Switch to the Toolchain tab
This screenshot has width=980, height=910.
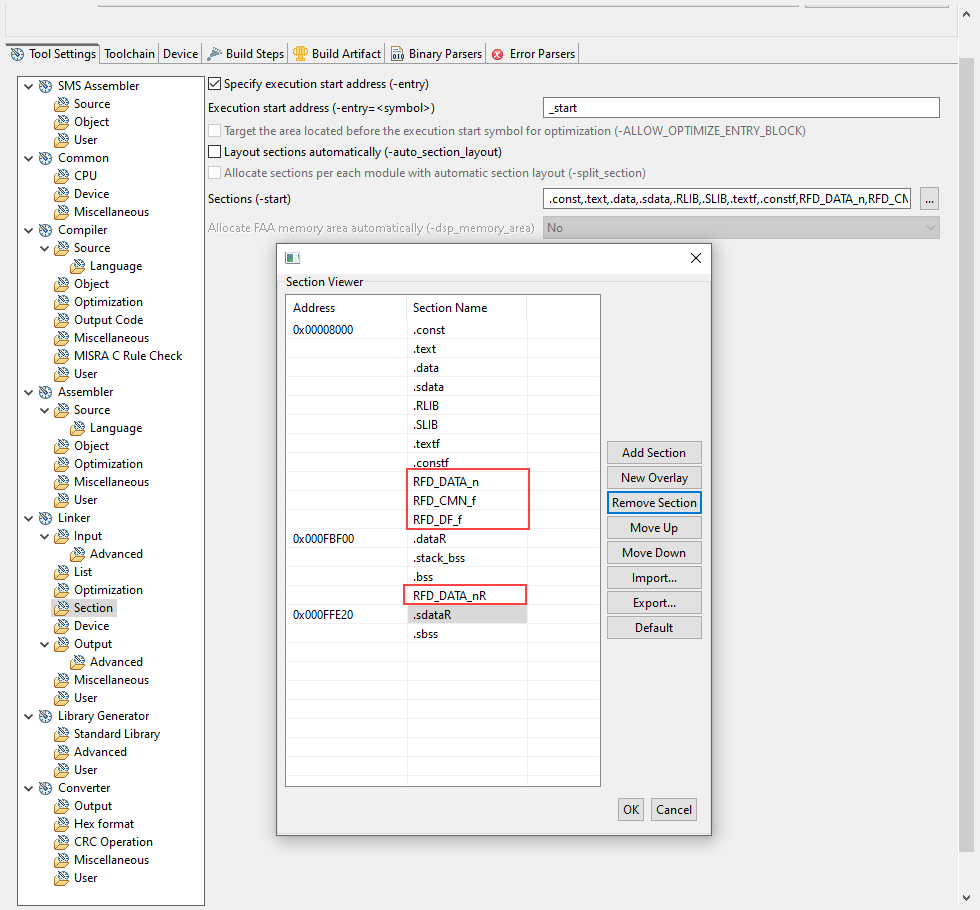(129, 54)
